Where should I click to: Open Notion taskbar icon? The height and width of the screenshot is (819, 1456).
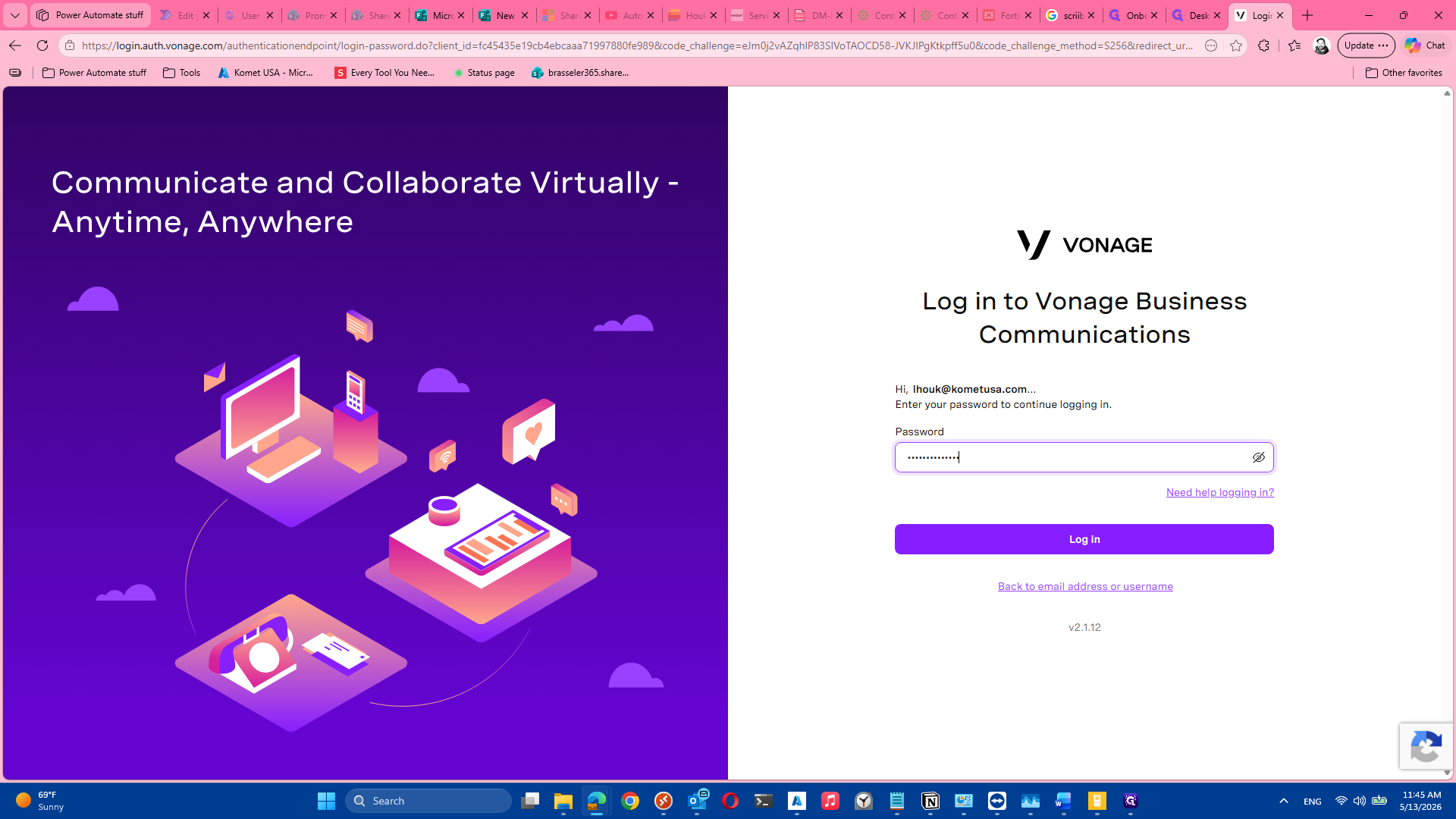point(930,801)
